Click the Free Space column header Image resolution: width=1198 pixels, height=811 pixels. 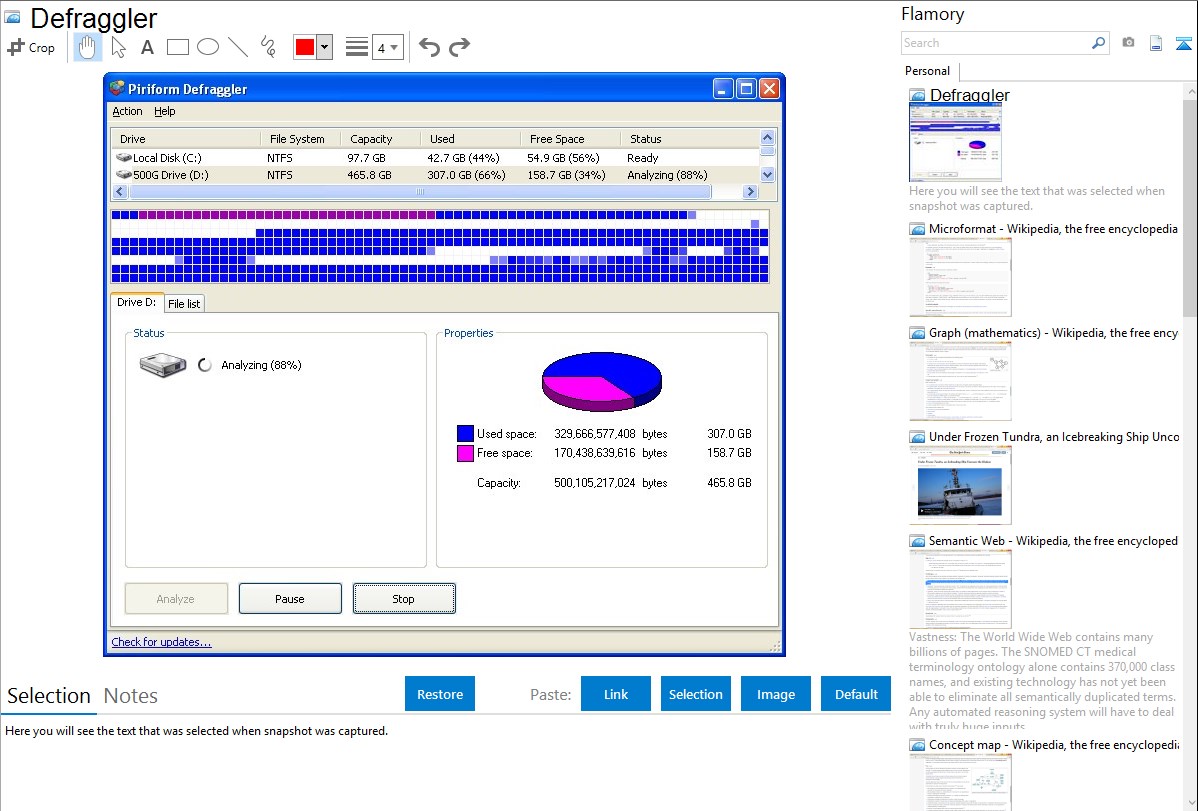571,138
